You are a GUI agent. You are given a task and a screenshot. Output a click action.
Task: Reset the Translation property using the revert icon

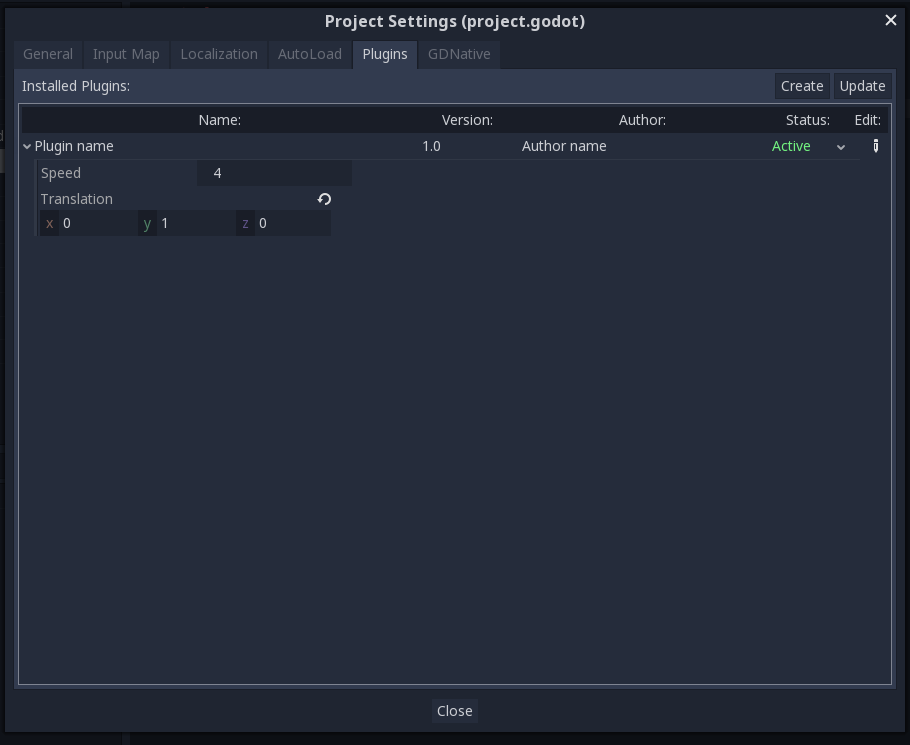click(323, 199)
